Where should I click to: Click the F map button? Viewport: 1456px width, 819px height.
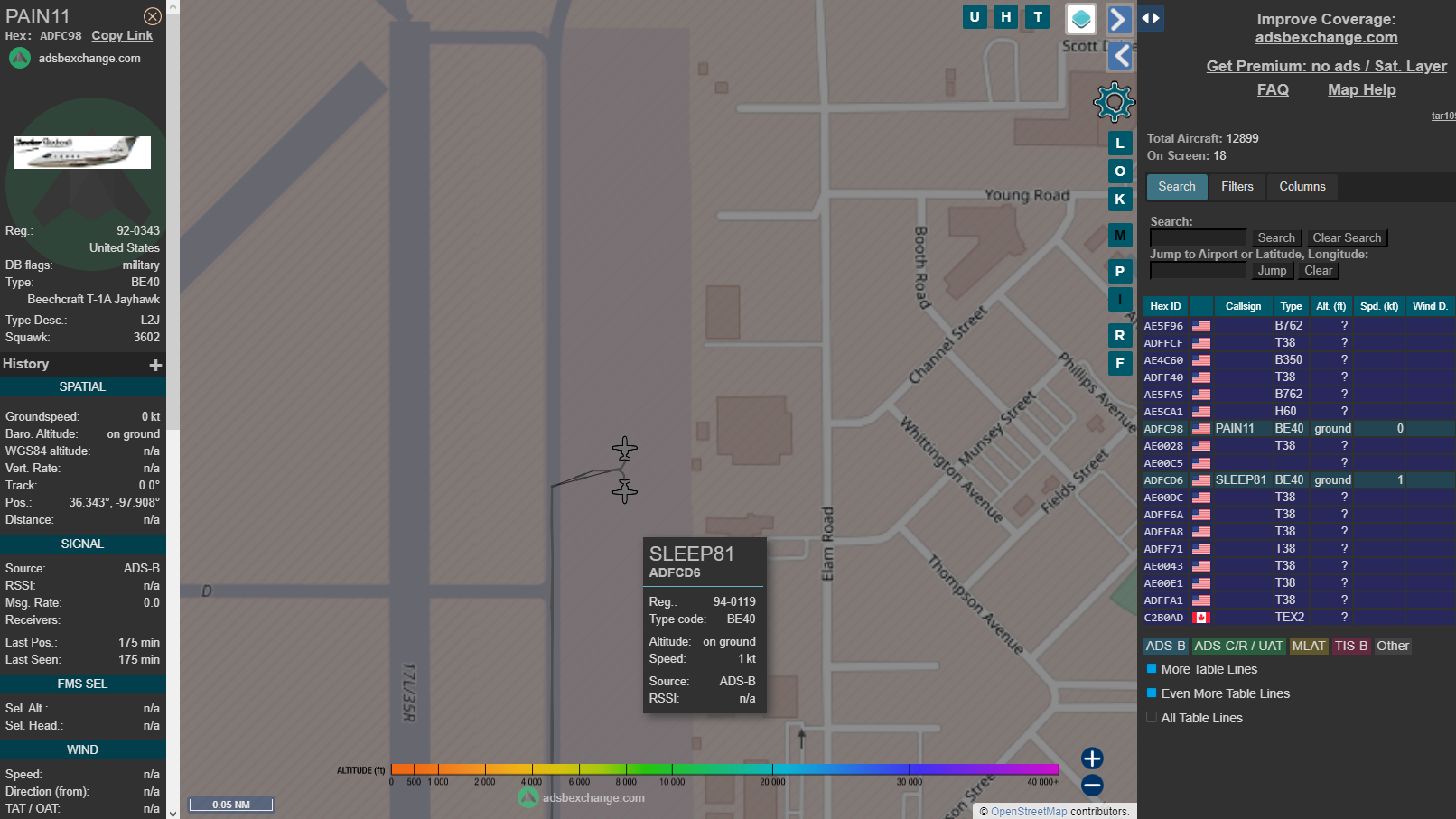click(x=1120, y=364)
